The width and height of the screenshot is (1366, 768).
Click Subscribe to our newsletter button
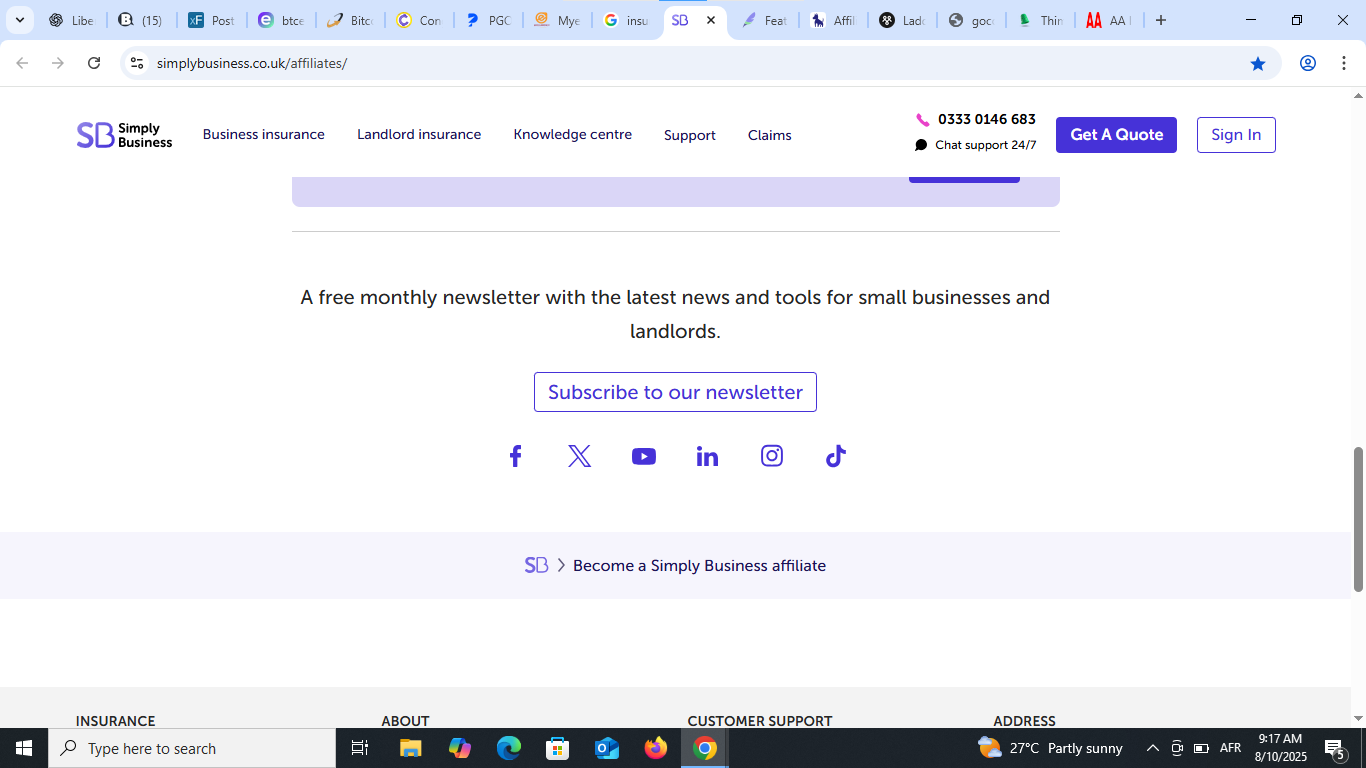pyautogui.click(x=675, y=392)
